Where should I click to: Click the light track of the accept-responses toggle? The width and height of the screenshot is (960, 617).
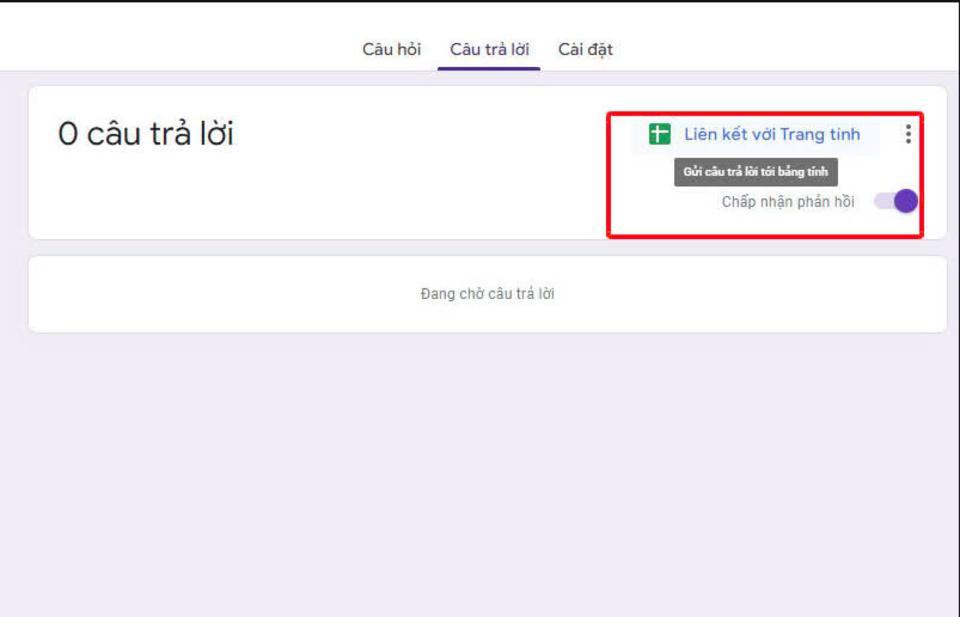tap(882, 201)
